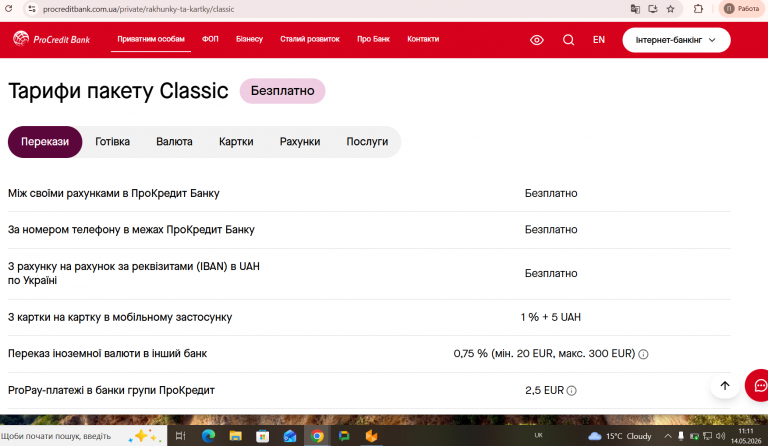The width and height of the screenshot is (768, 446).
Task: Click the browser address bar URL
Action: (x=139, y=9)
